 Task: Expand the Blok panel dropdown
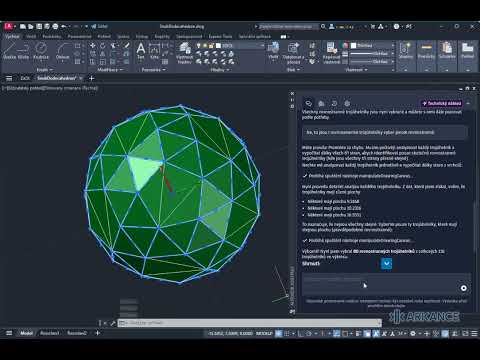(x=293, y=70)
